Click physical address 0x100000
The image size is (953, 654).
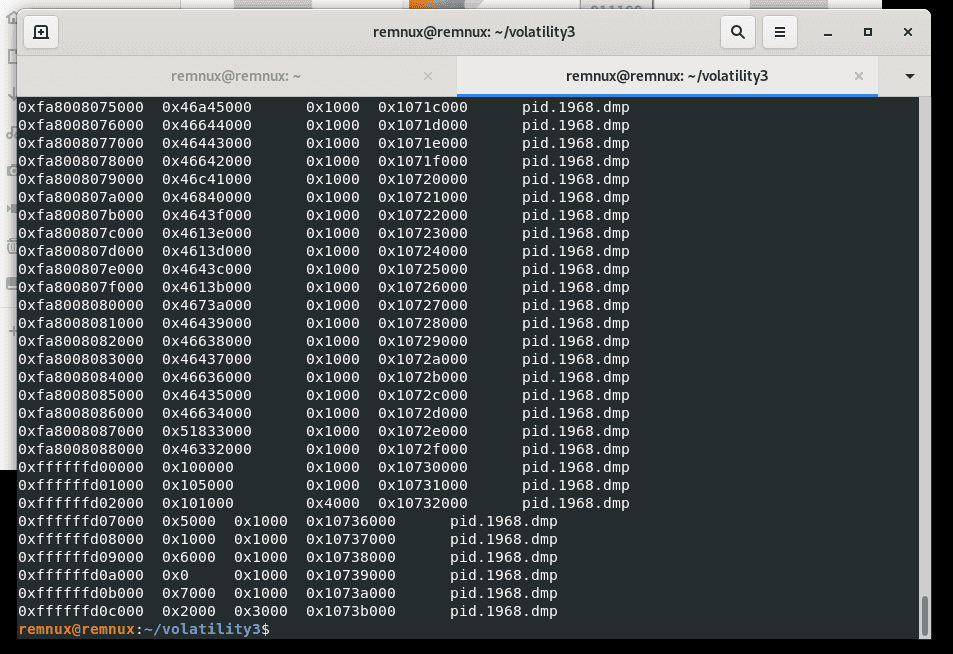click(x=198, y=467)
